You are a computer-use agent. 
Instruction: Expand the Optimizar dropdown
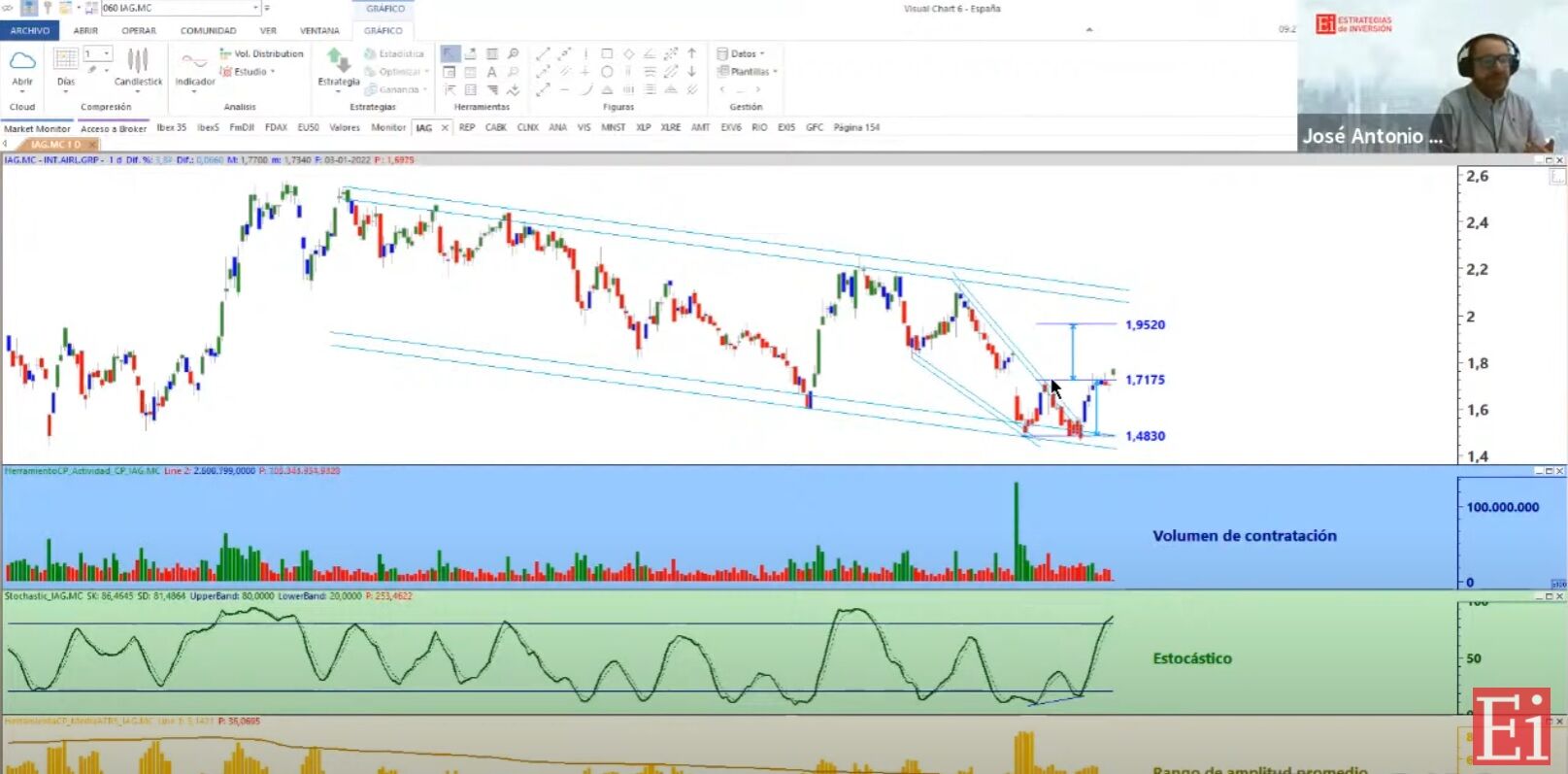(x=426, y=72)
